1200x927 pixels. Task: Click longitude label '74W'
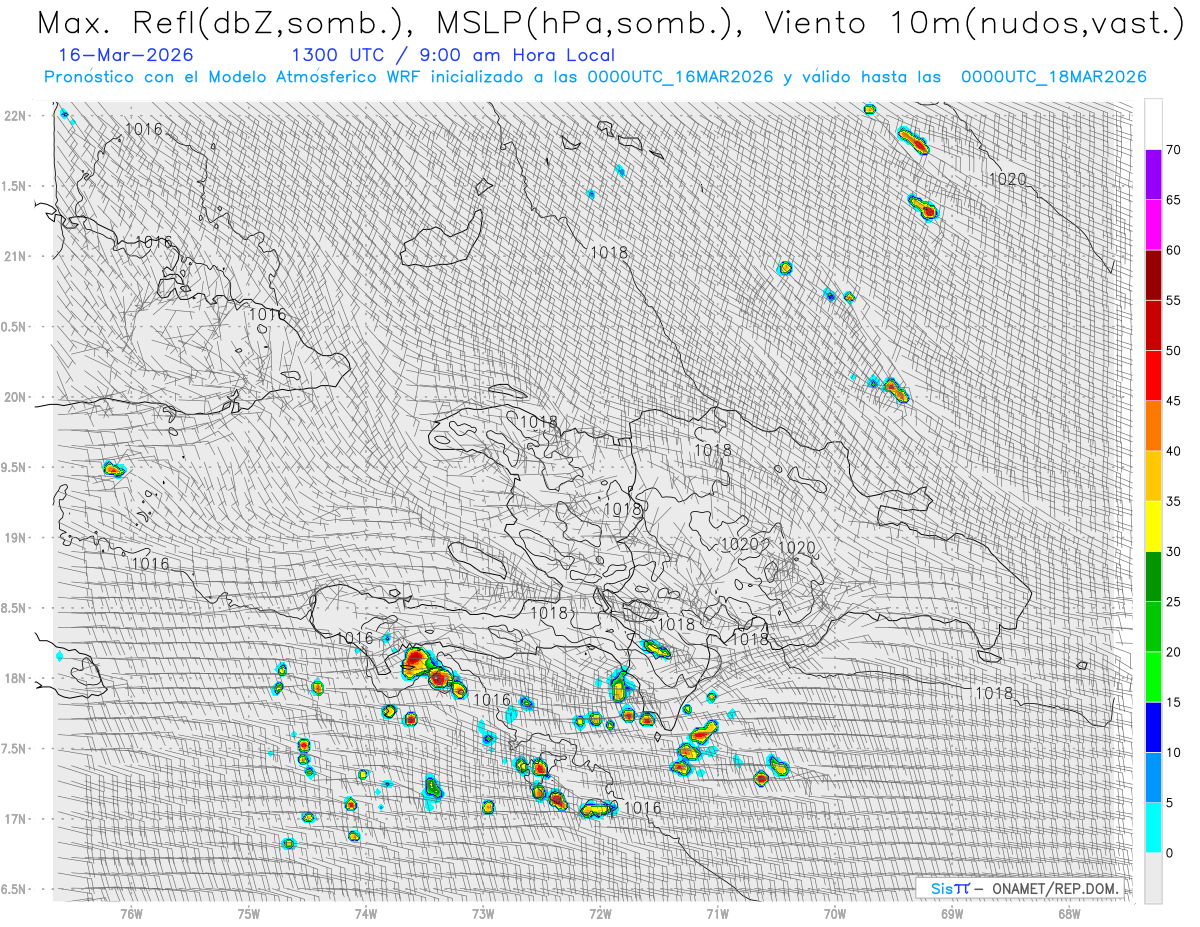point(366,913)
